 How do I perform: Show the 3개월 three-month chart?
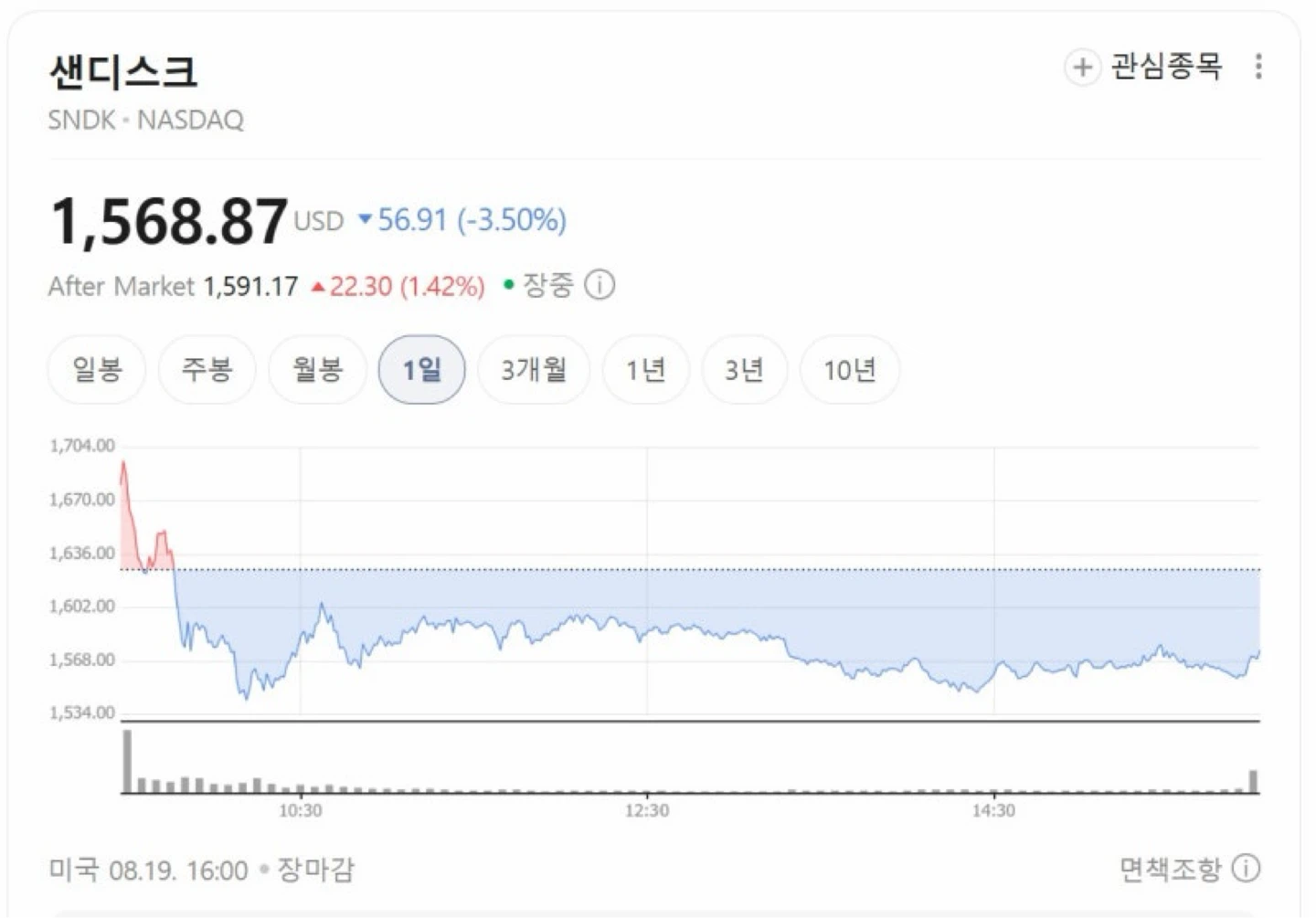coord(534,370)
